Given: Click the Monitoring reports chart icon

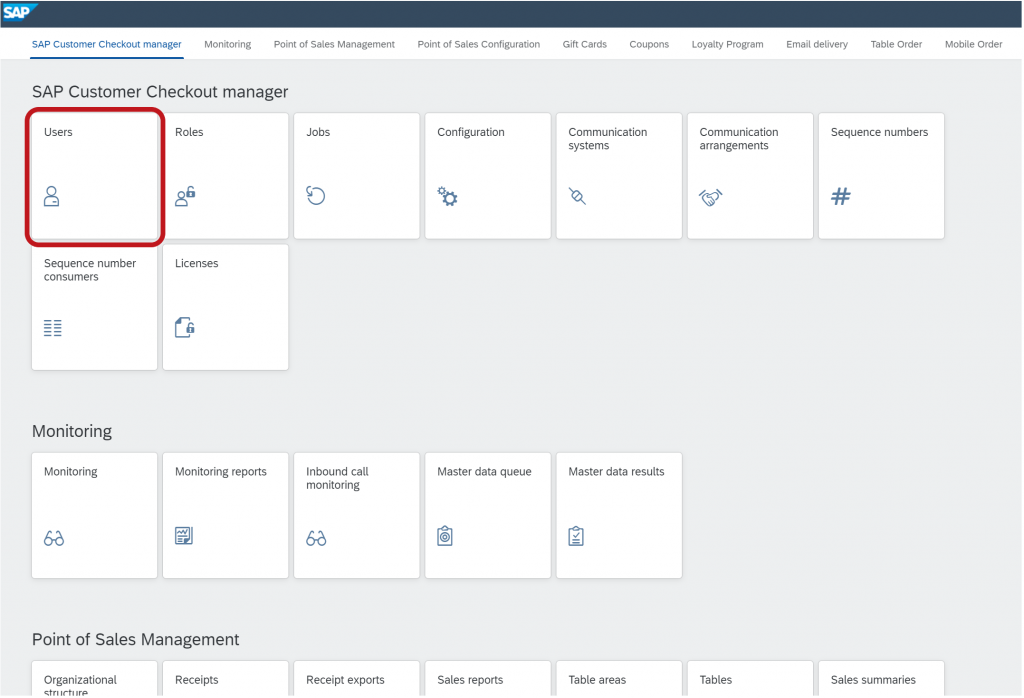Looking at the screenshot, I should pyautogui.click(x=184, y=536).
